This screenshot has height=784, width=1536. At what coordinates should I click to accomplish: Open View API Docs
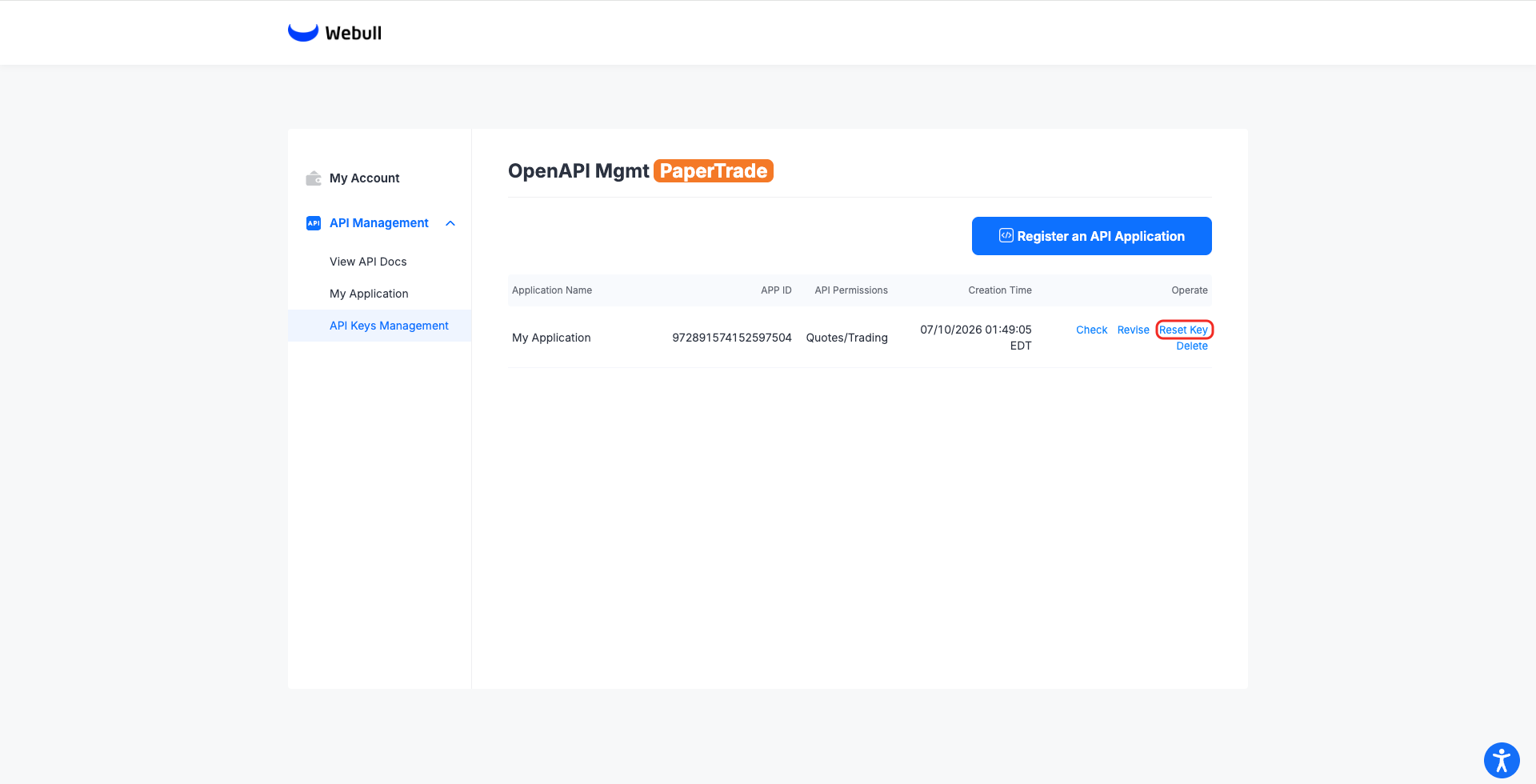tap(368, 262)
